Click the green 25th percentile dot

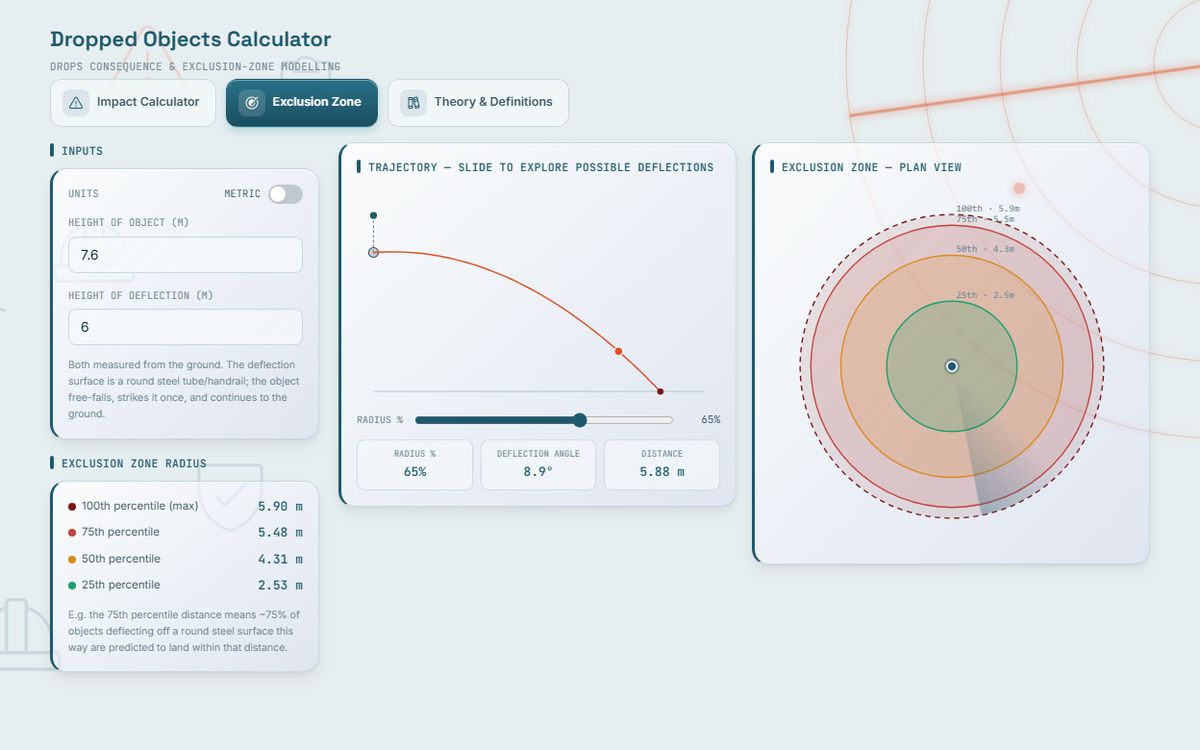coord(72,586)
